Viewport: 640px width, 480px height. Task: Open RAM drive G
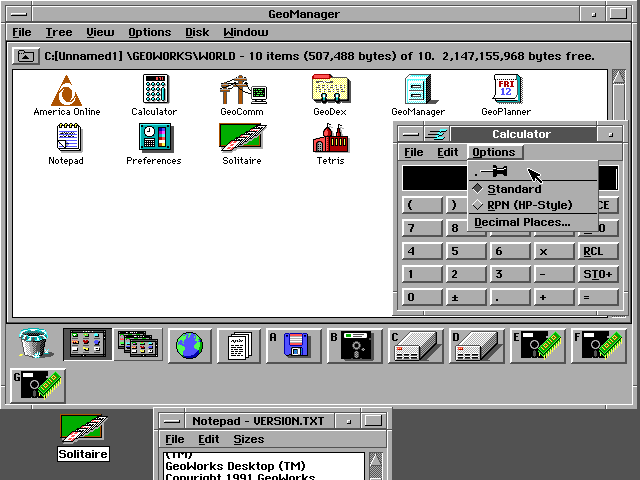pyautogui.click(x=38, y=385)
